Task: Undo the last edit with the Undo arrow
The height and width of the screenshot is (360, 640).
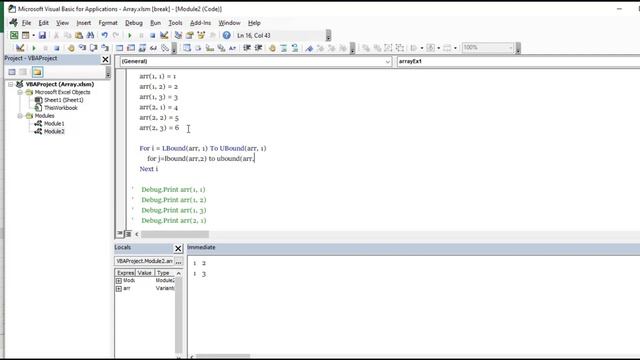Action: coord(104,36)
